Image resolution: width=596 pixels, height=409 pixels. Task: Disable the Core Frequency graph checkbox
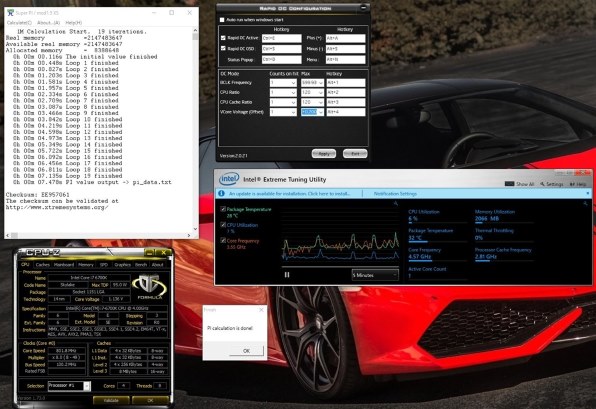coord(223,241)
